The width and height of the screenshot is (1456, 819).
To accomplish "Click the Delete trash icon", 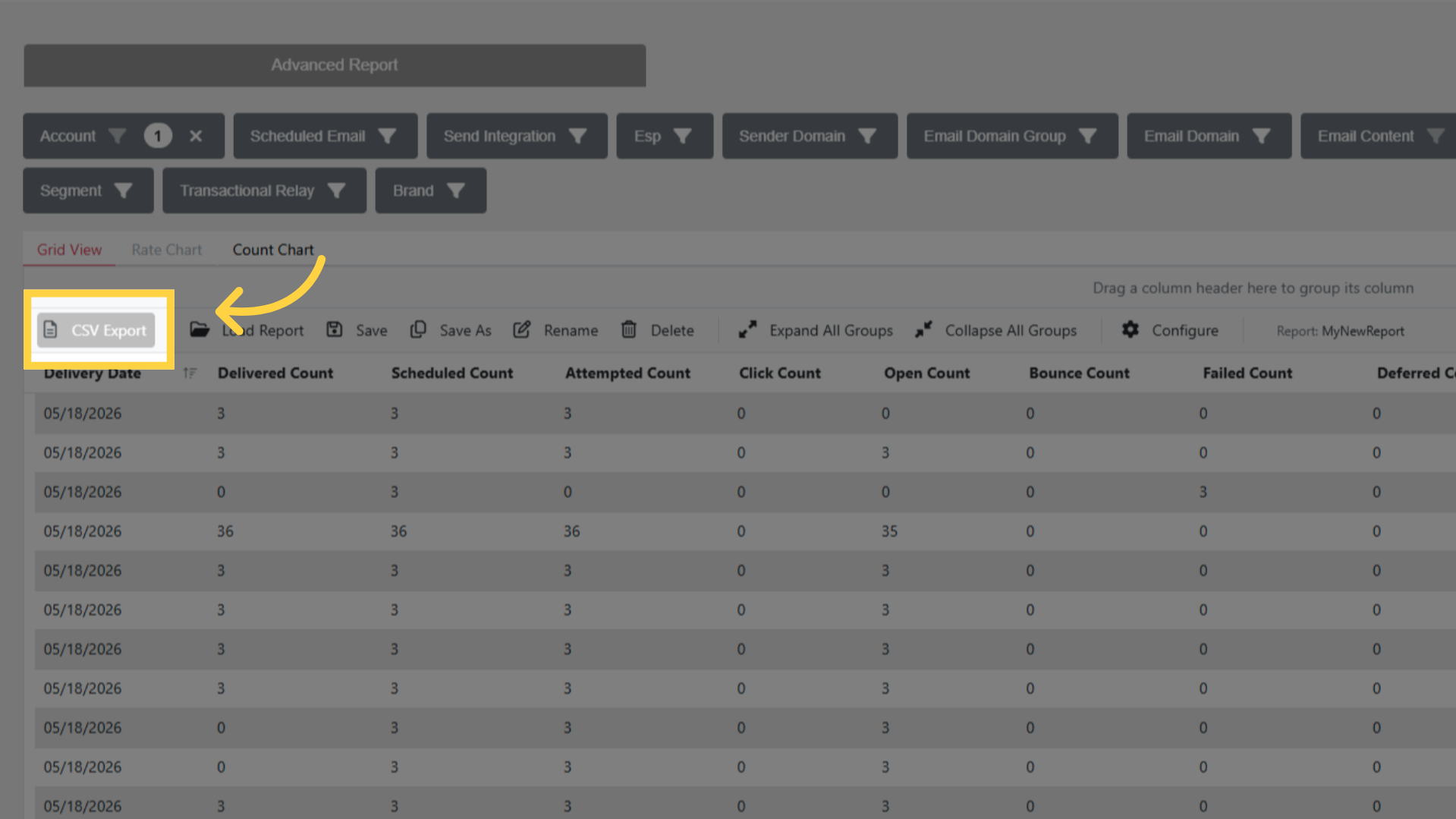I will pyautogui.click(x=629, y=329).
